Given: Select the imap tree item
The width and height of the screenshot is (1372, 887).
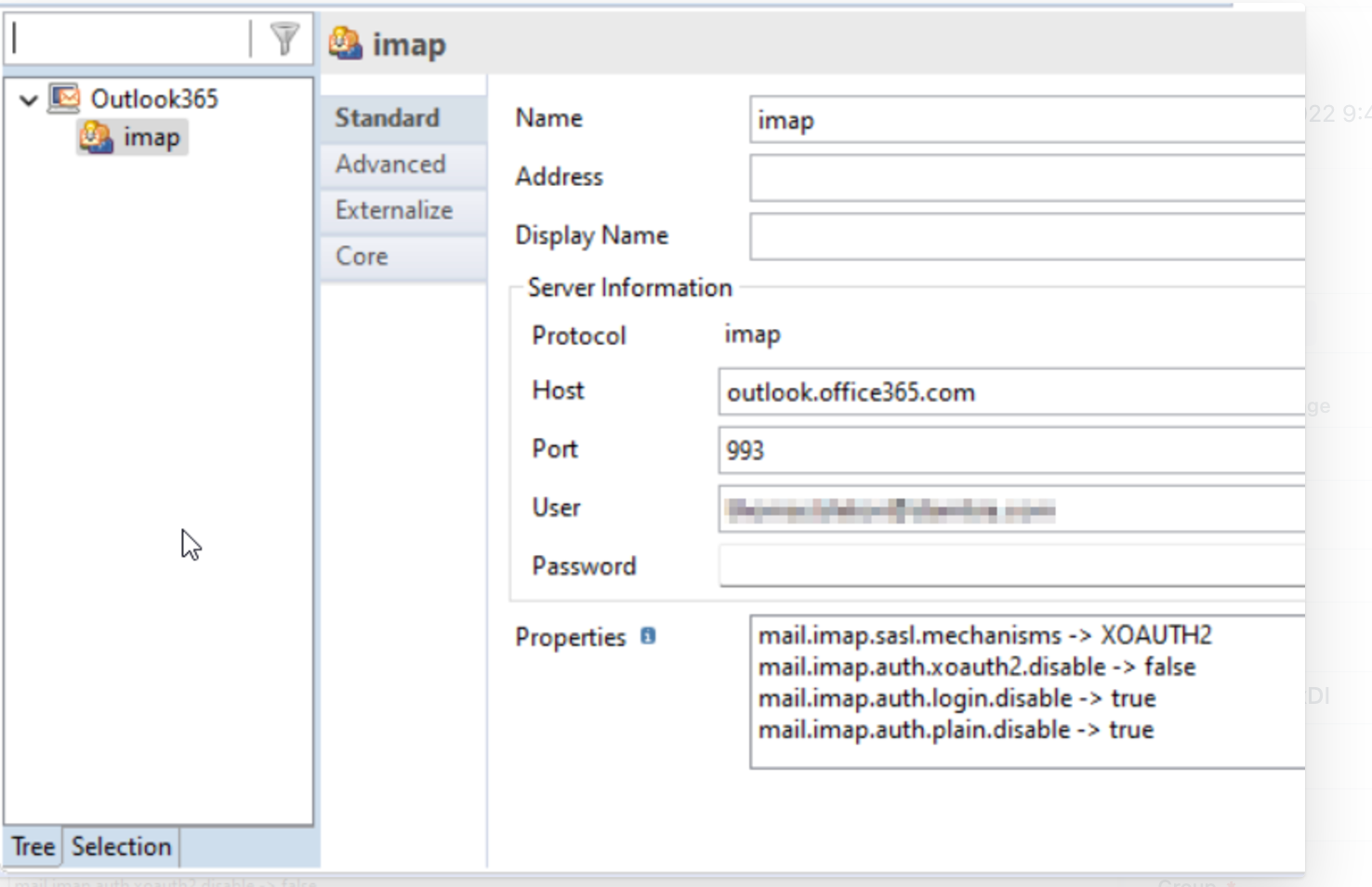Looking at the screenshot, I should point(152,138).
